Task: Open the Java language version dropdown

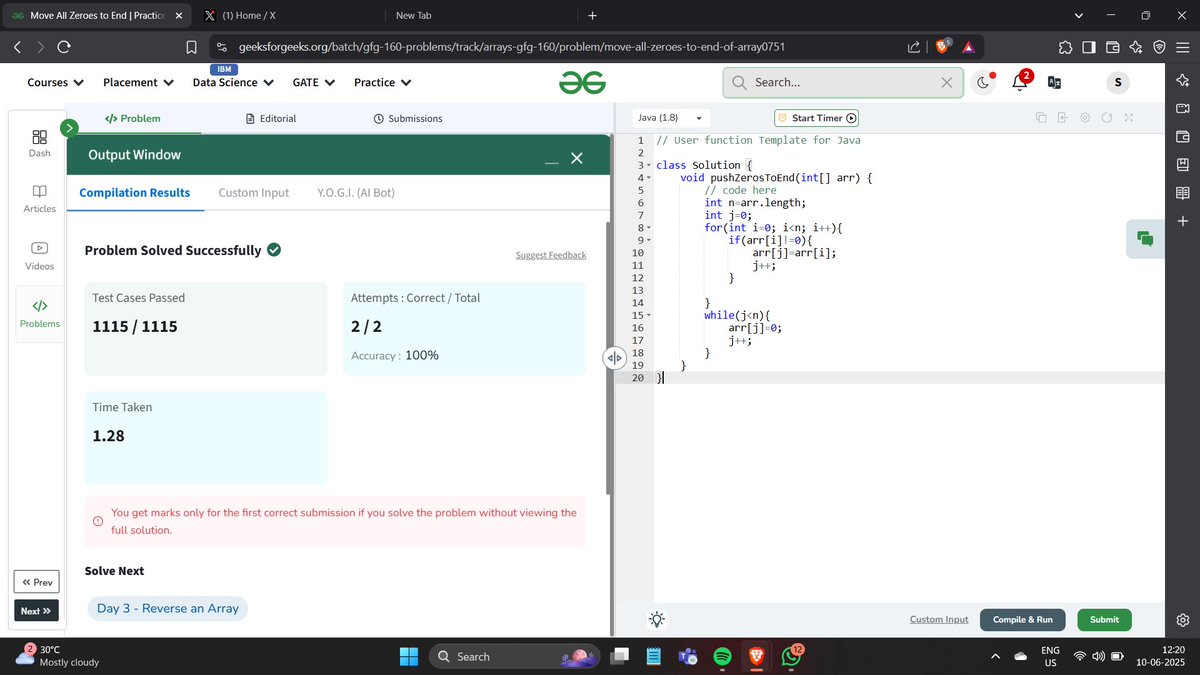Action: (668, 117)
